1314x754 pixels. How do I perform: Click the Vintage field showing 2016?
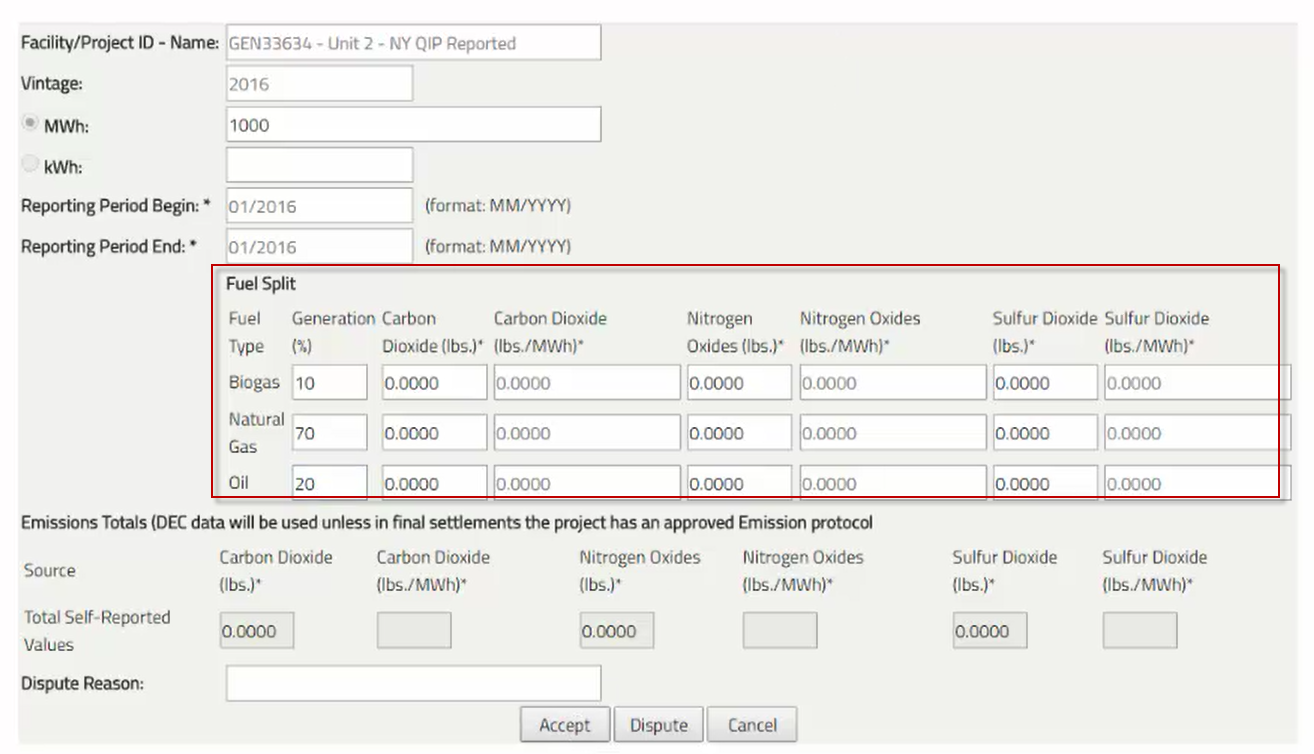[319, 84]
